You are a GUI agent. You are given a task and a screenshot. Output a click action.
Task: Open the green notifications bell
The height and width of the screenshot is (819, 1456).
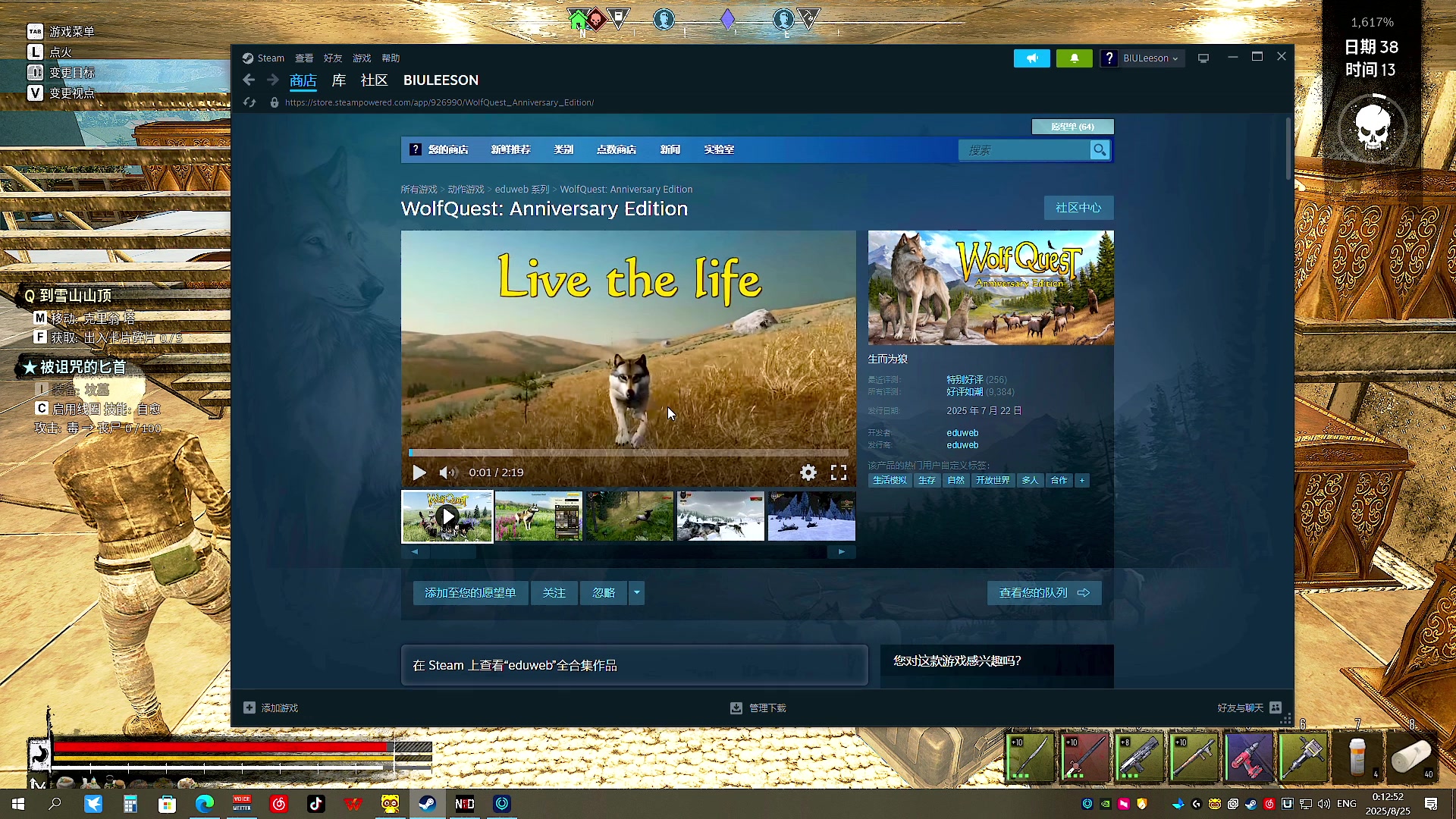(x=1074, y=58)
